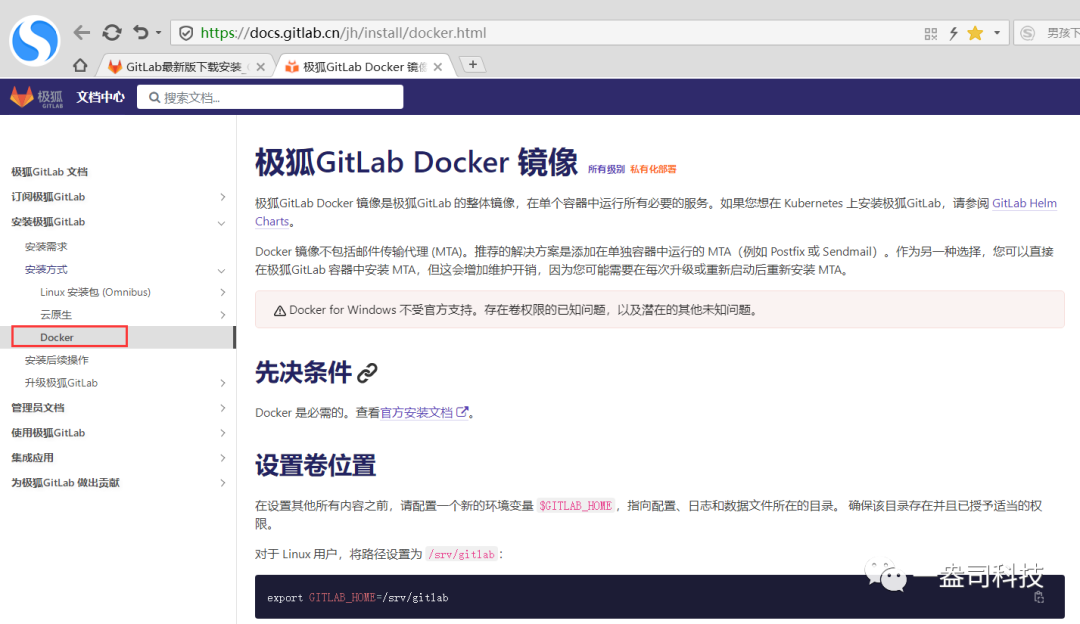The width and height of the screenshot is (1080, 624).
Task: Open 极狐GitLab 文档 in sidebar
Action: click(50, 171)
